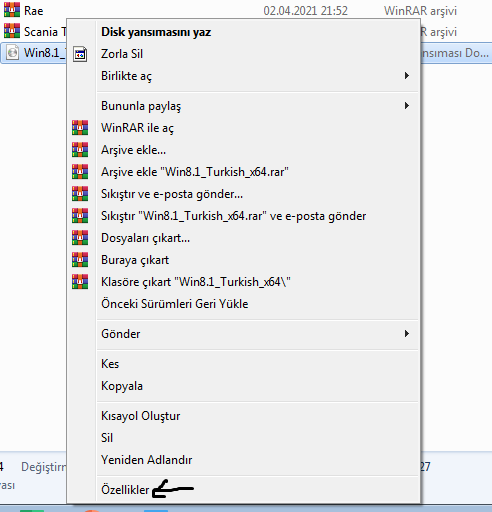
Task: Click the icon beside 'Zorla Sil'
Action: [80, 54]
